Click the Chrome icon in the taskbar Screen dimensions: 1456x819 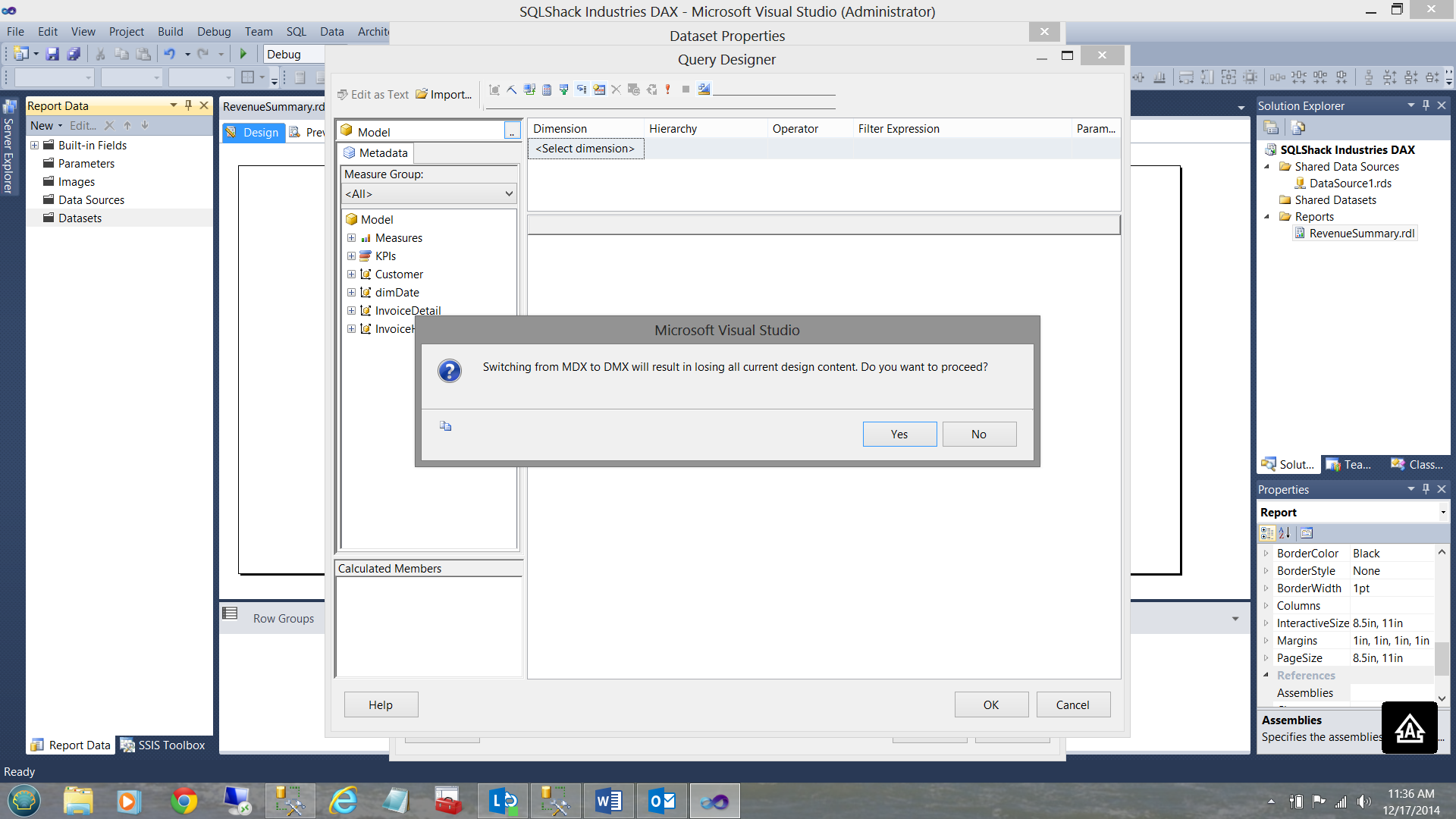[x=184, y=801]
